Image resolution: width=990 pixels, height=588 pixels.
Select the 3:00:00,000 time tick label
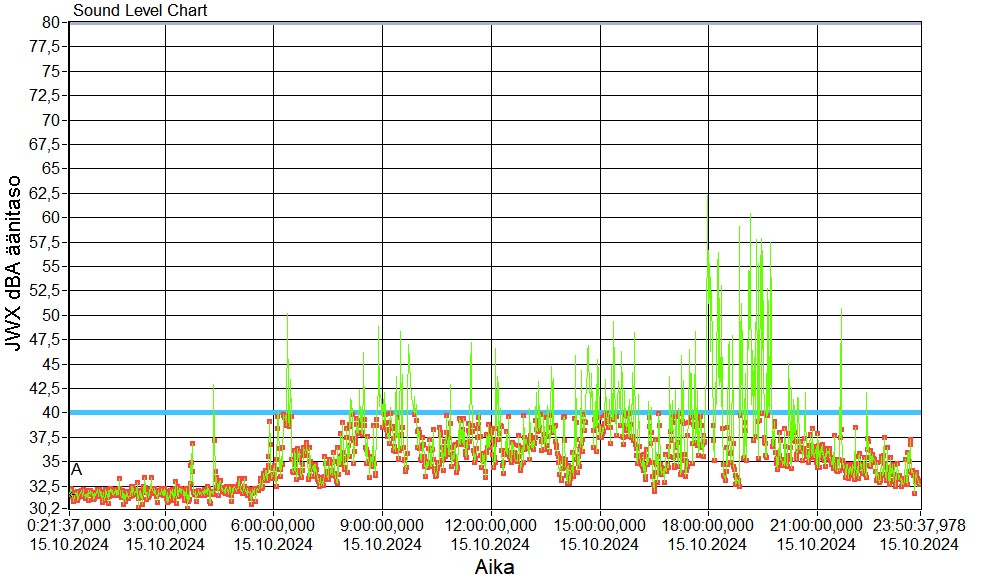pos(165,525)
